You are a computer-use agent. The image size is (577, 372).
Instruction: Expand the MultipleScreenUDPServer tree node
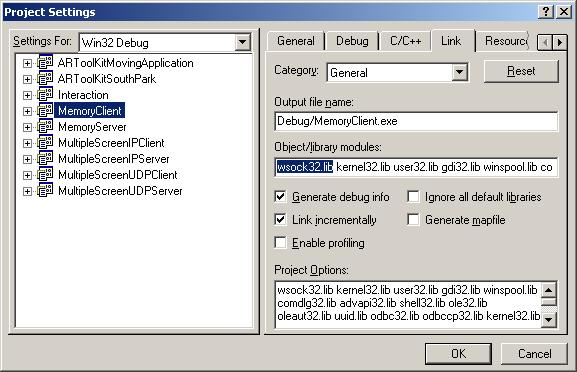(27, 191)
